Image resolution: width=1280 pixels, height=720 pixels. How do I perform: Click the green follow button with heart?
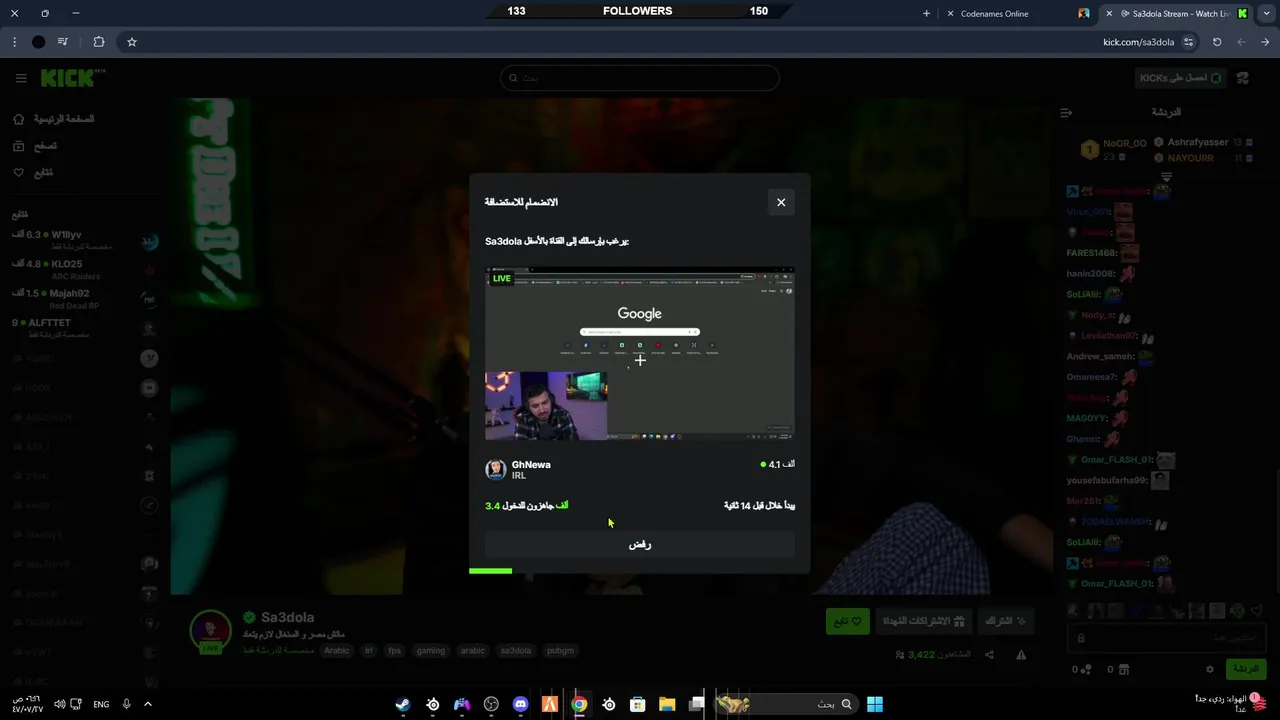[847, 621]
